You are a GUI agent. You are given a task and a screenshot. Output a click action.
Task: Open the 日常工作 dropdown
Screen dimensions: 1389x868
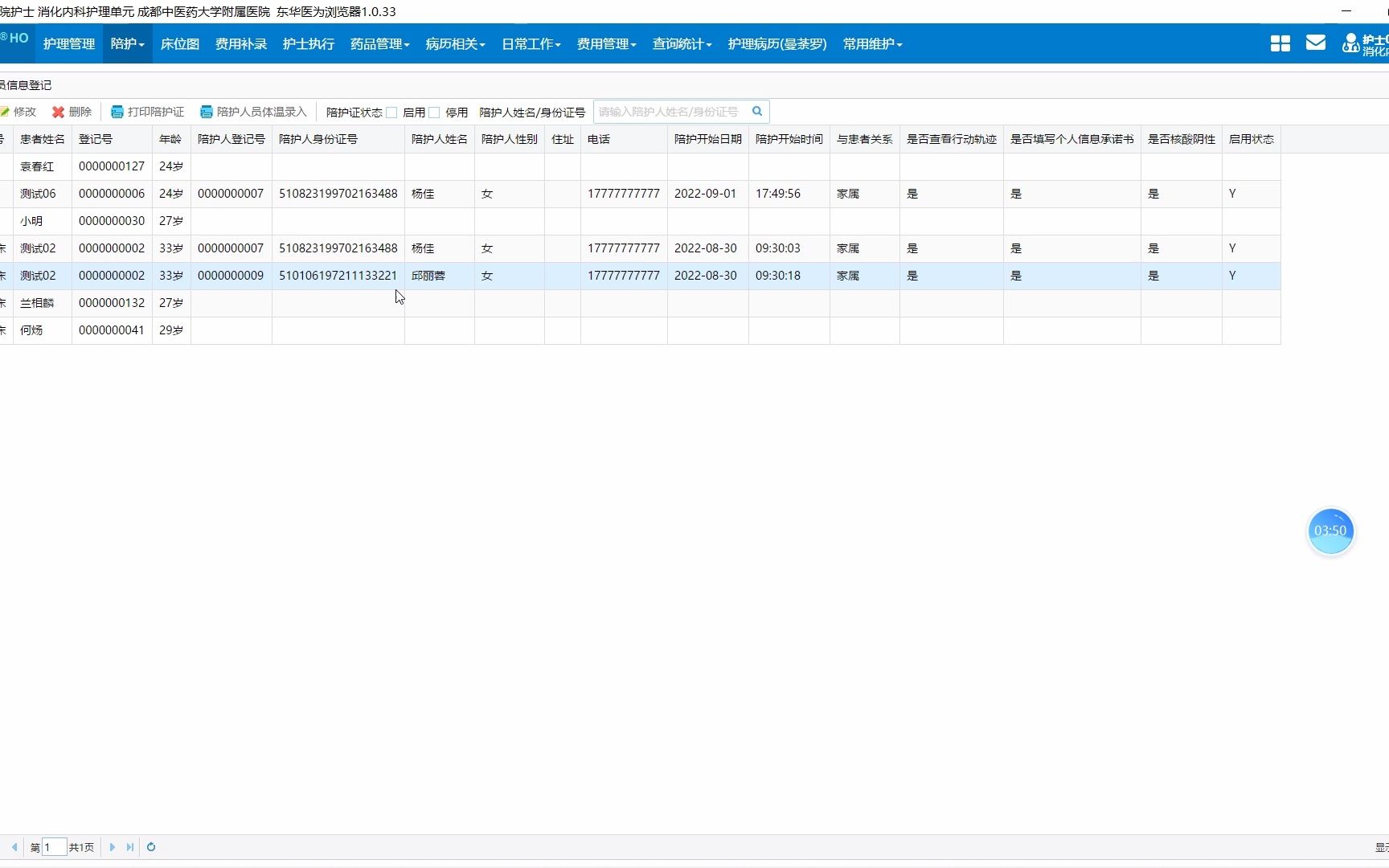(531, 43)
